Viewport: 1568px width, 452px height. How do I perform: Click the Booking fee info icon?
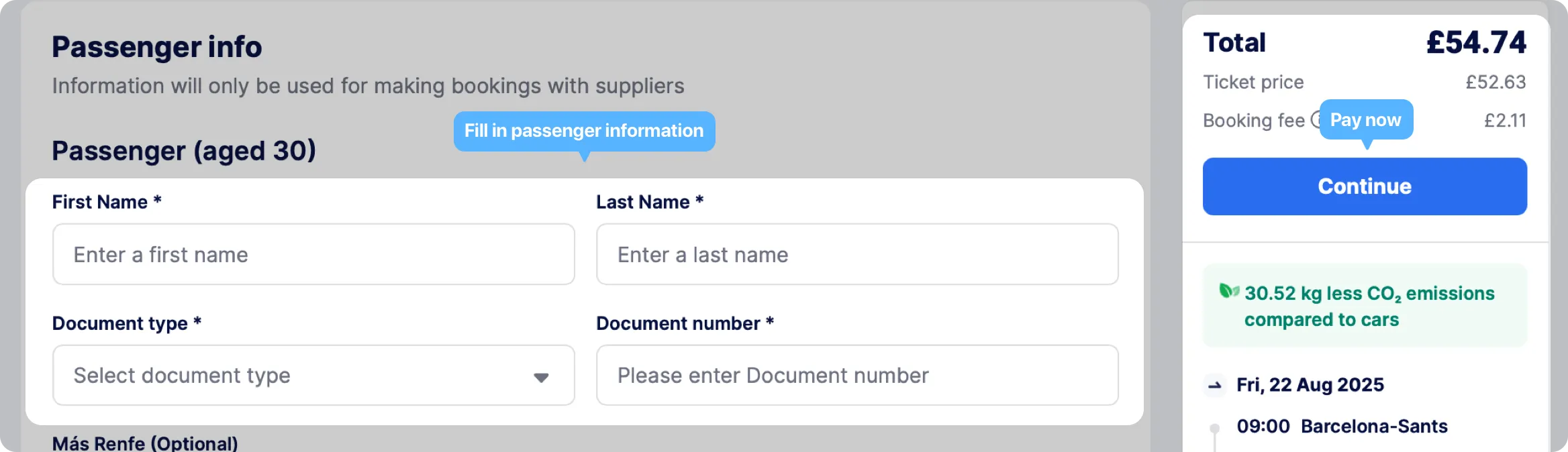click(1316, 120)
